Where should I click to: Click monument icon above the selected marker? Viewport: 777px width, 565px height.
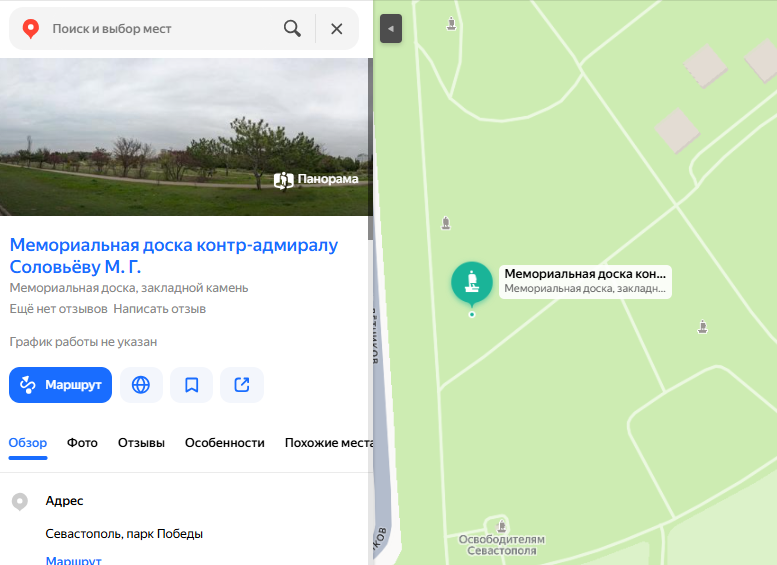pyautogui.click(x=445, y=223)
